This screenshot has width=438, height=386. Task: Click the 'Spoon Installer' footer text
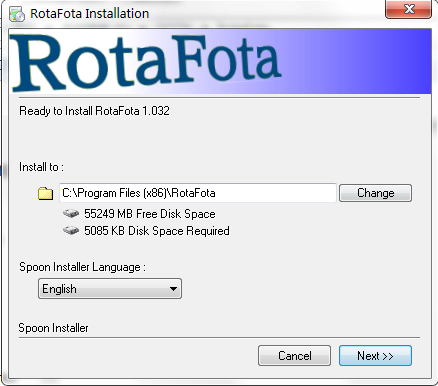point(53,328)
